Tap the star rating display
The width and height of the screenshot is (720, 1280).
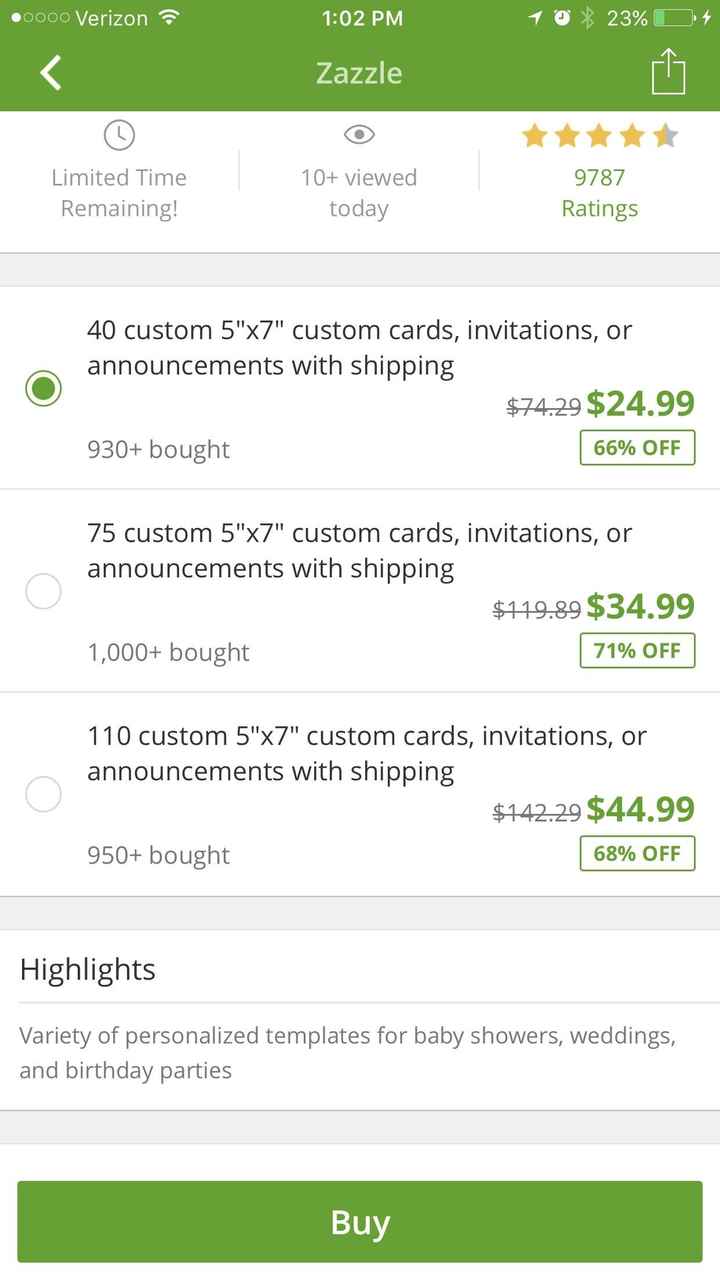point(599,135)
